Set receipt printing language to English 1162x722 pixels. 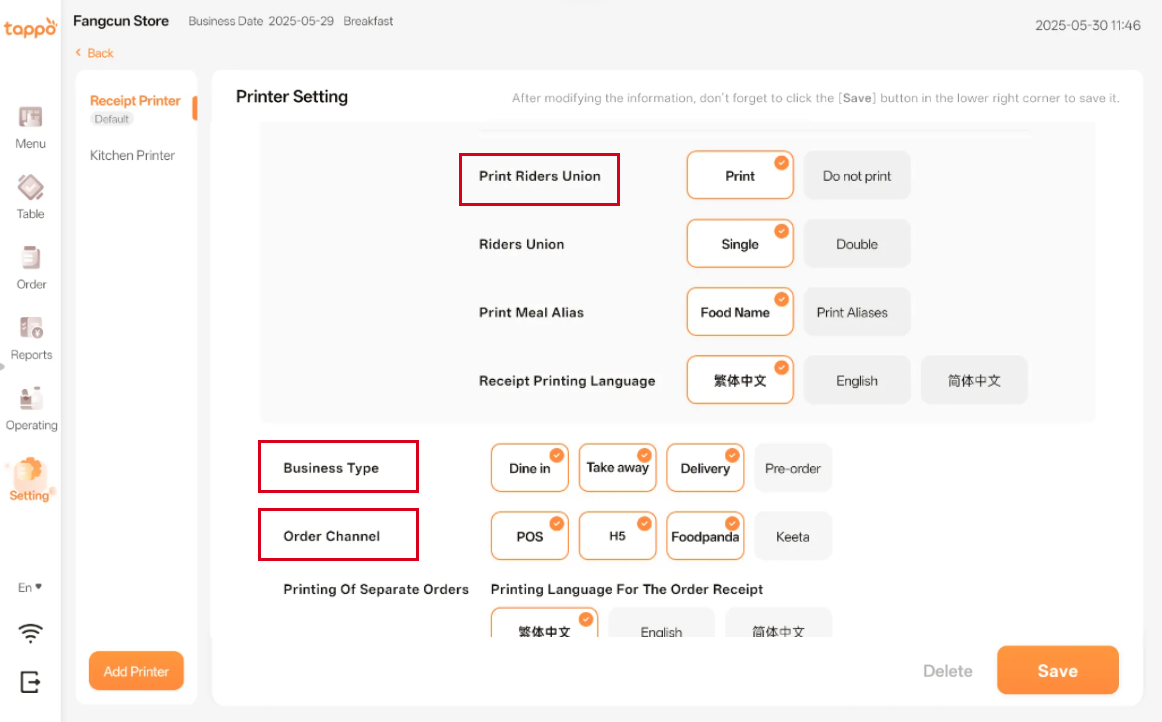pos(856,381)
